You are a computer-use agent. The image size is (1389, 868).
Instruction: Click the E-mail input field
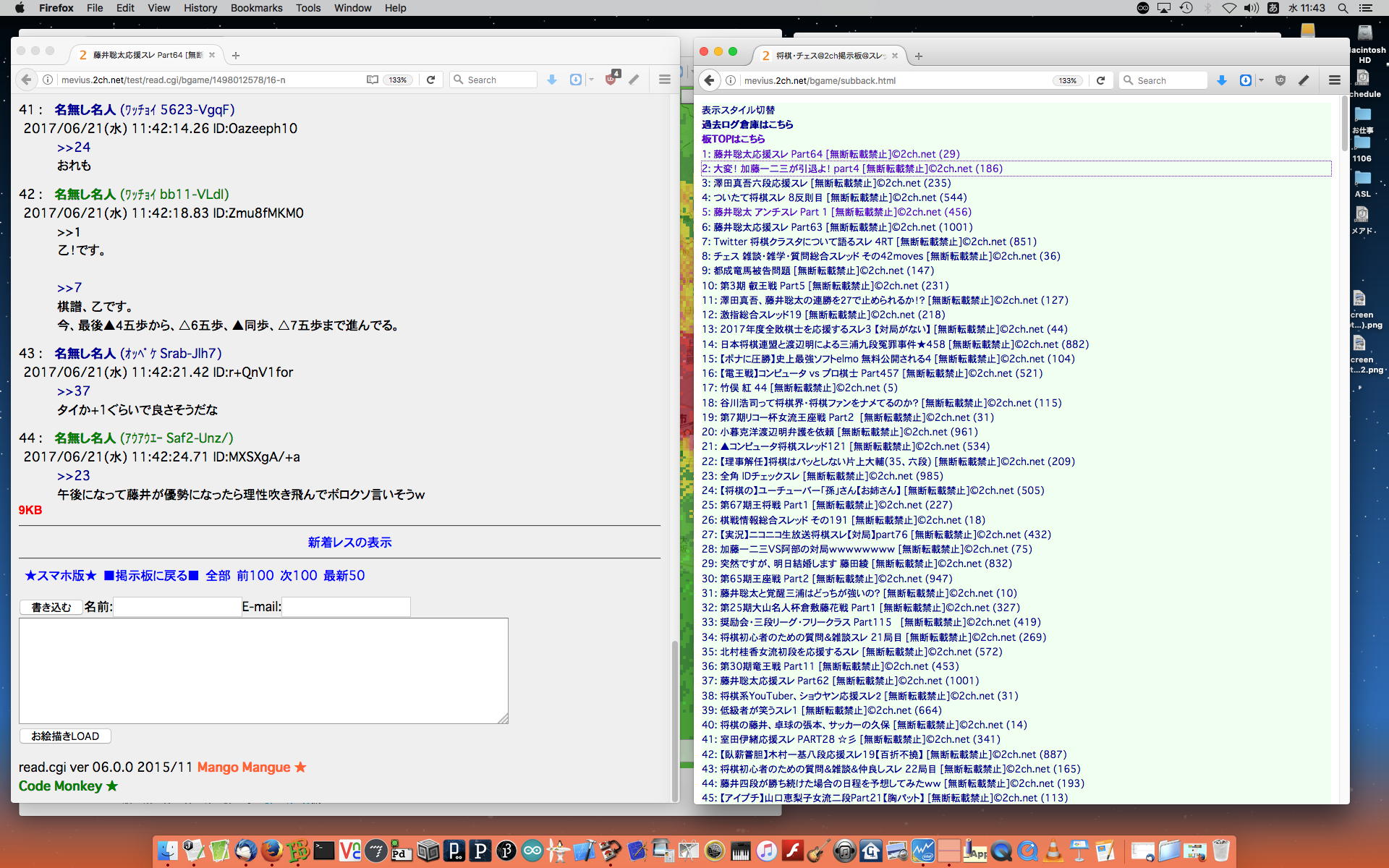click(x=346, y=607)
